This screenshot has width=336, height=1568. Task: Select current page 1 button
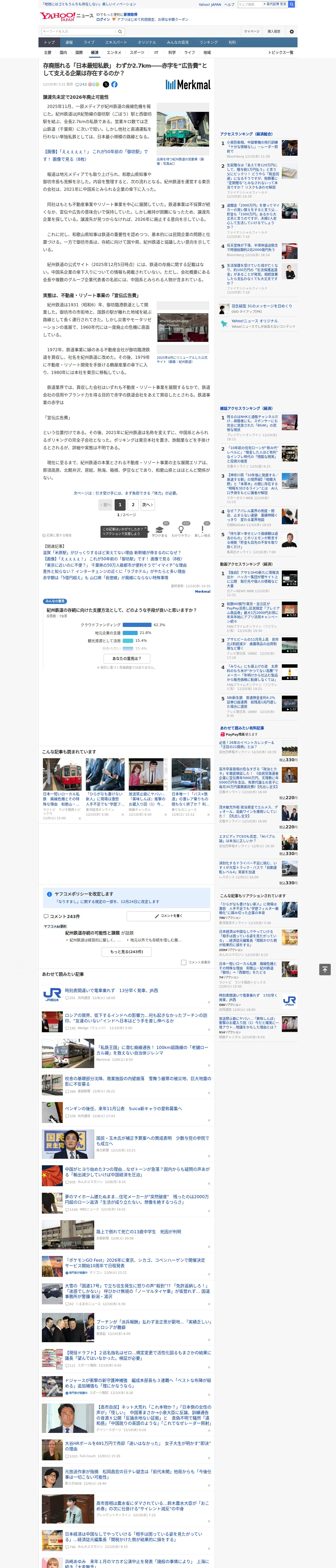[120, 505]
